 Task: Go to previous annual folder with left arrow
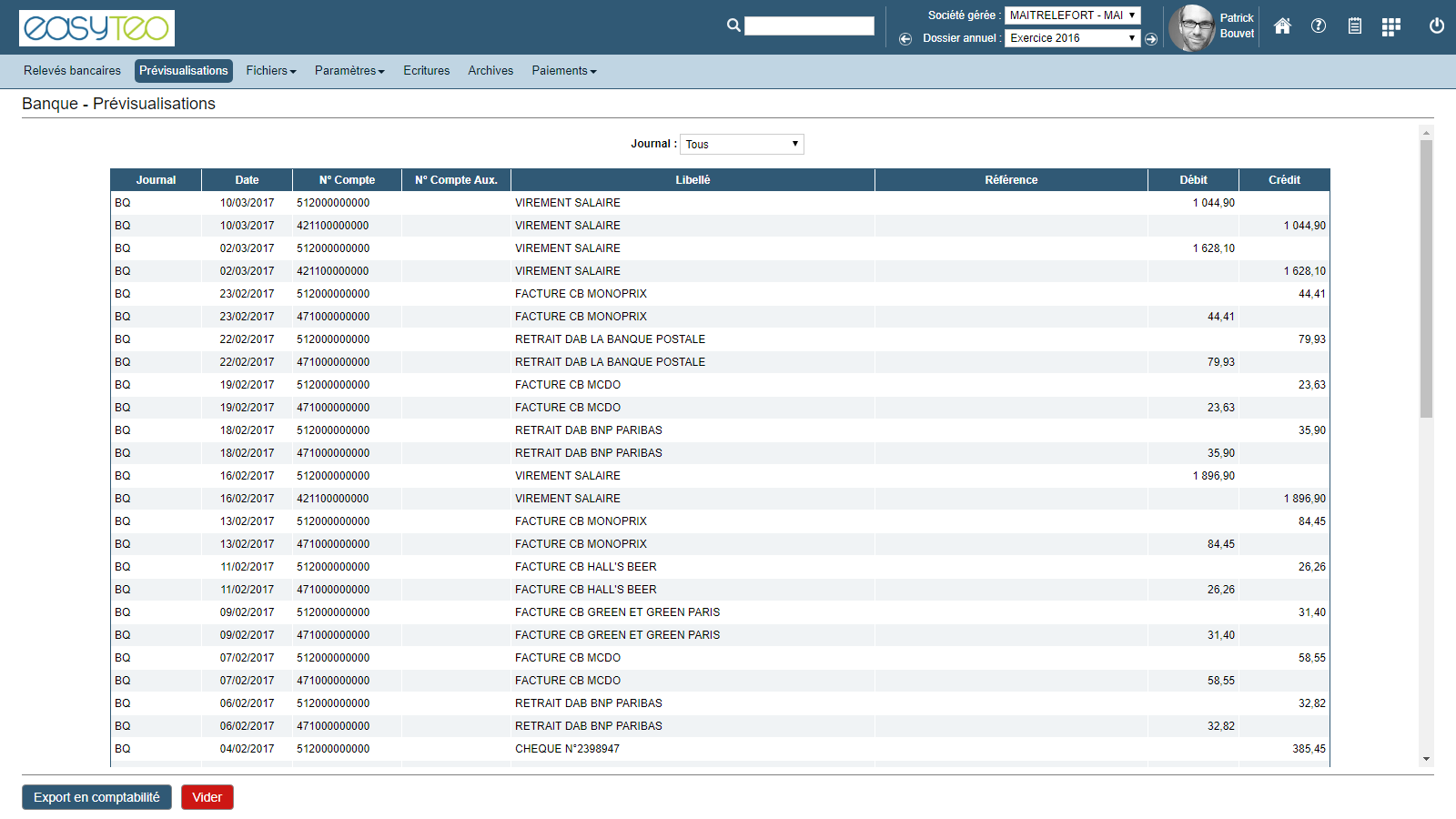[x=905, y=39]
